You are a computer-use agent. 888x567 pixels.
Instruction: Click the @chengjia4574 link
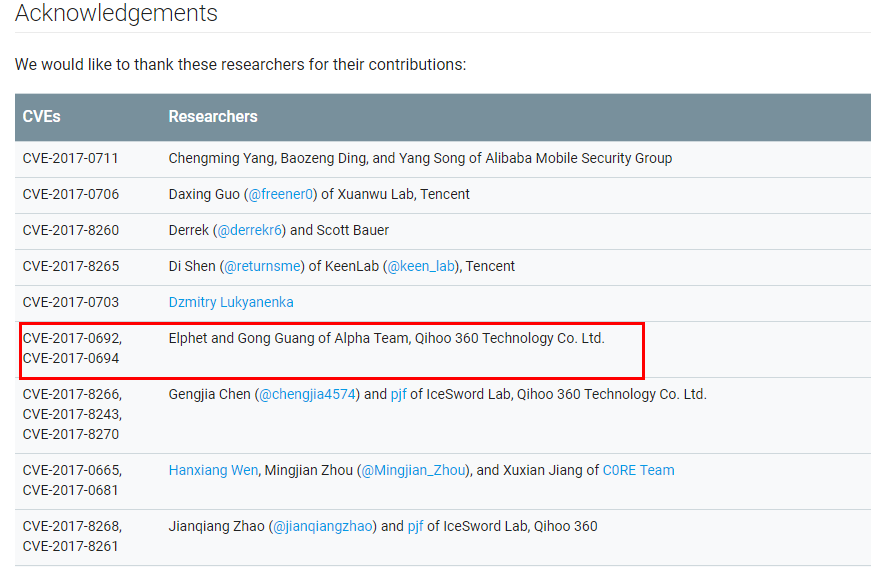[307, 394]
